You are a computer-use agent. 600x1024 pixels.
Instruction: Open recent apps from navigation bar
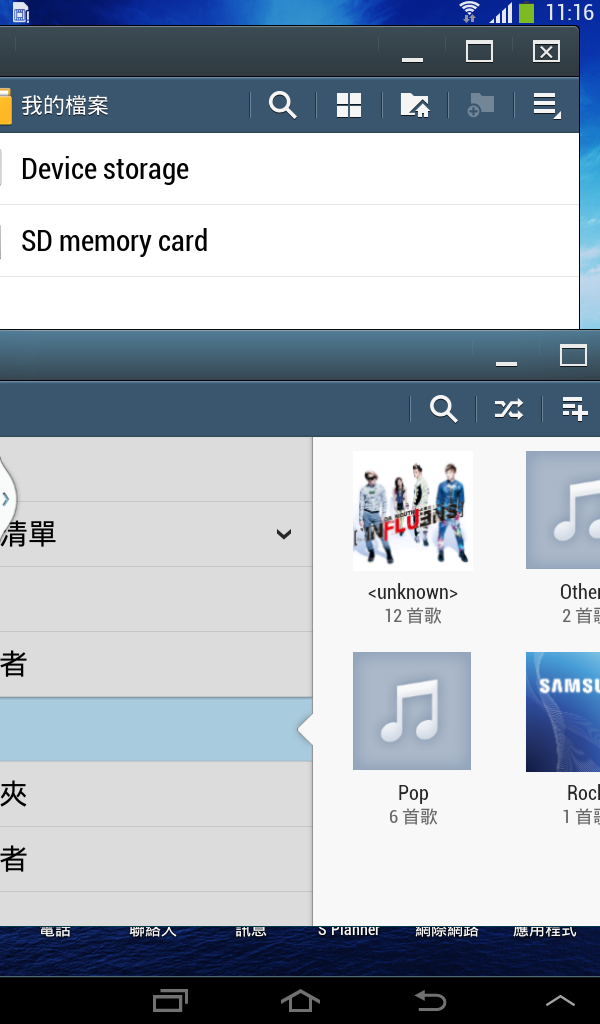(170, 1000)
